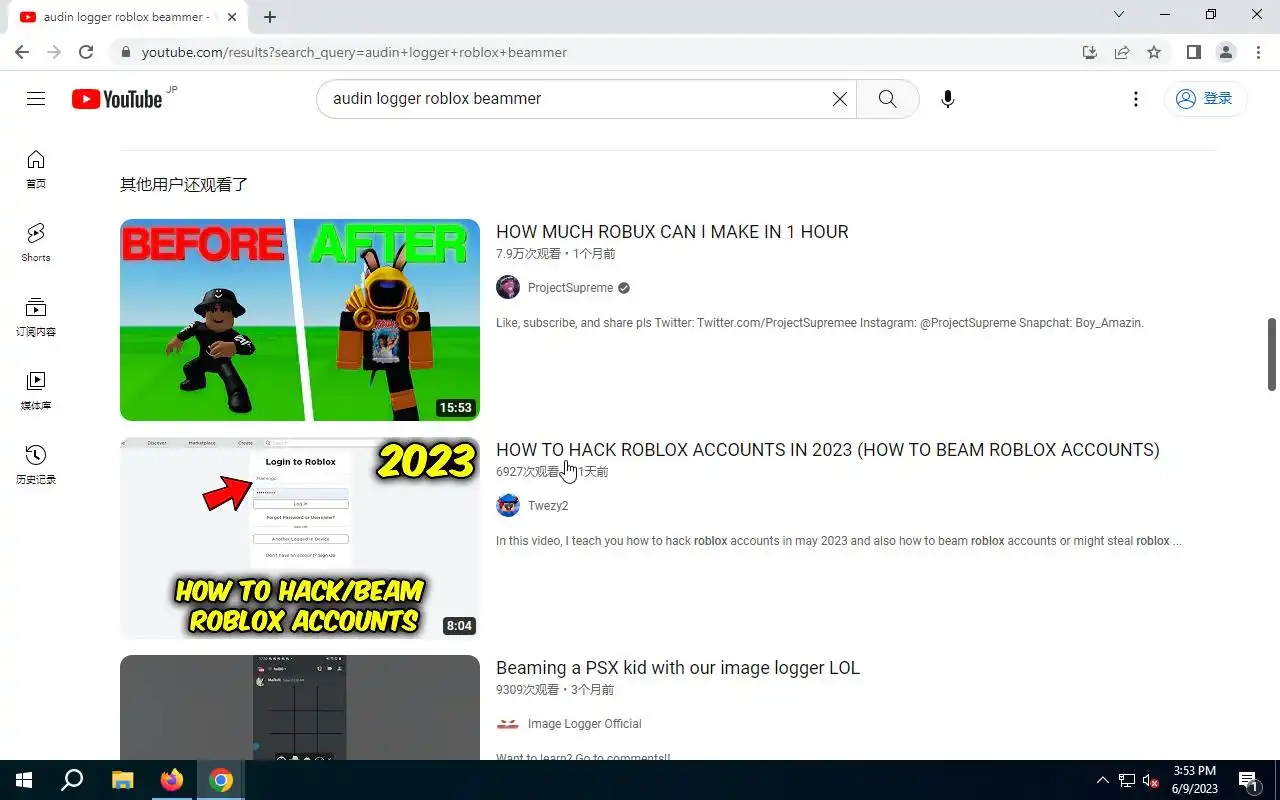The width and height of the screenshot is (1280, 800).
Task: Toggle the Chrome side panel
Action: click(1194, 52)
